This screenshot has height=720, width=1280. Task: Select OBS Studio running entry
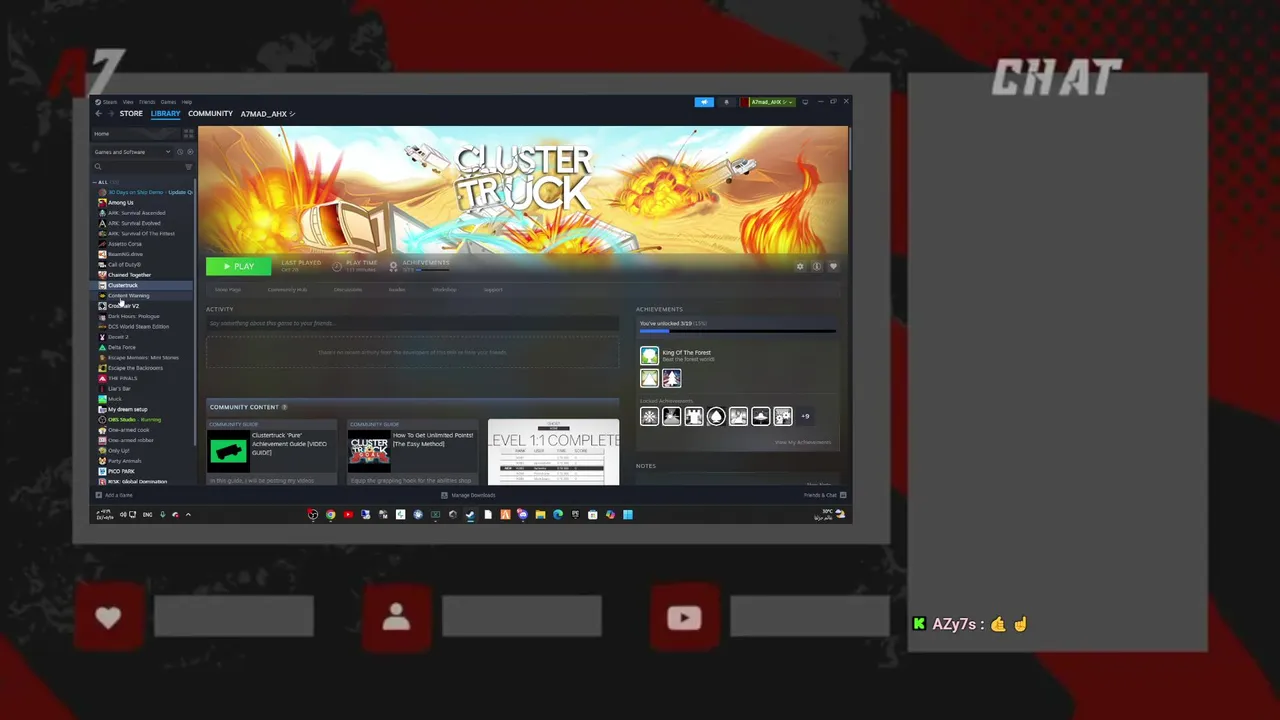click(134, 420)
